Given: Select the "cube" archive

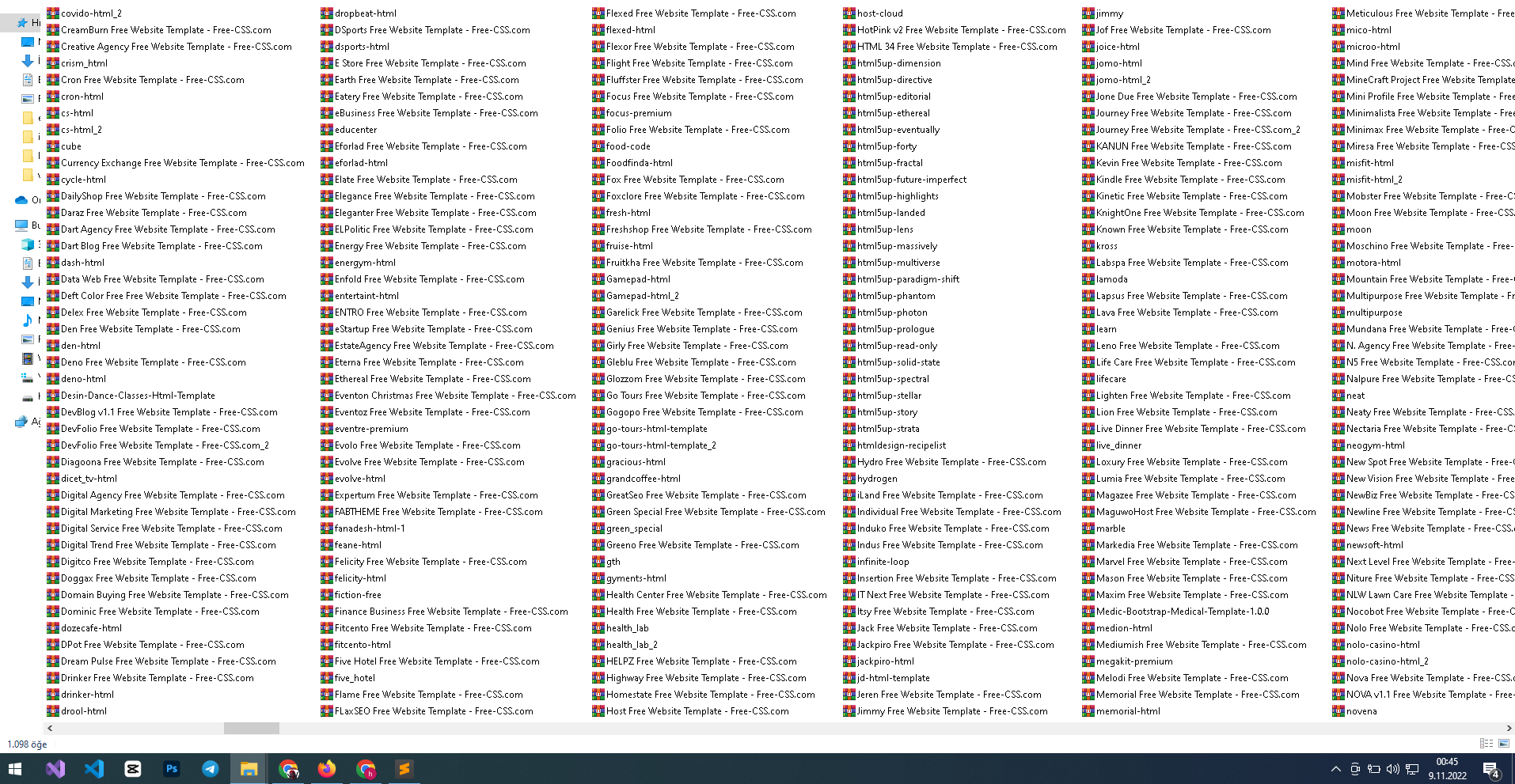Looking at the screenshot, I should pyautogui.click(x=64, y=146).
